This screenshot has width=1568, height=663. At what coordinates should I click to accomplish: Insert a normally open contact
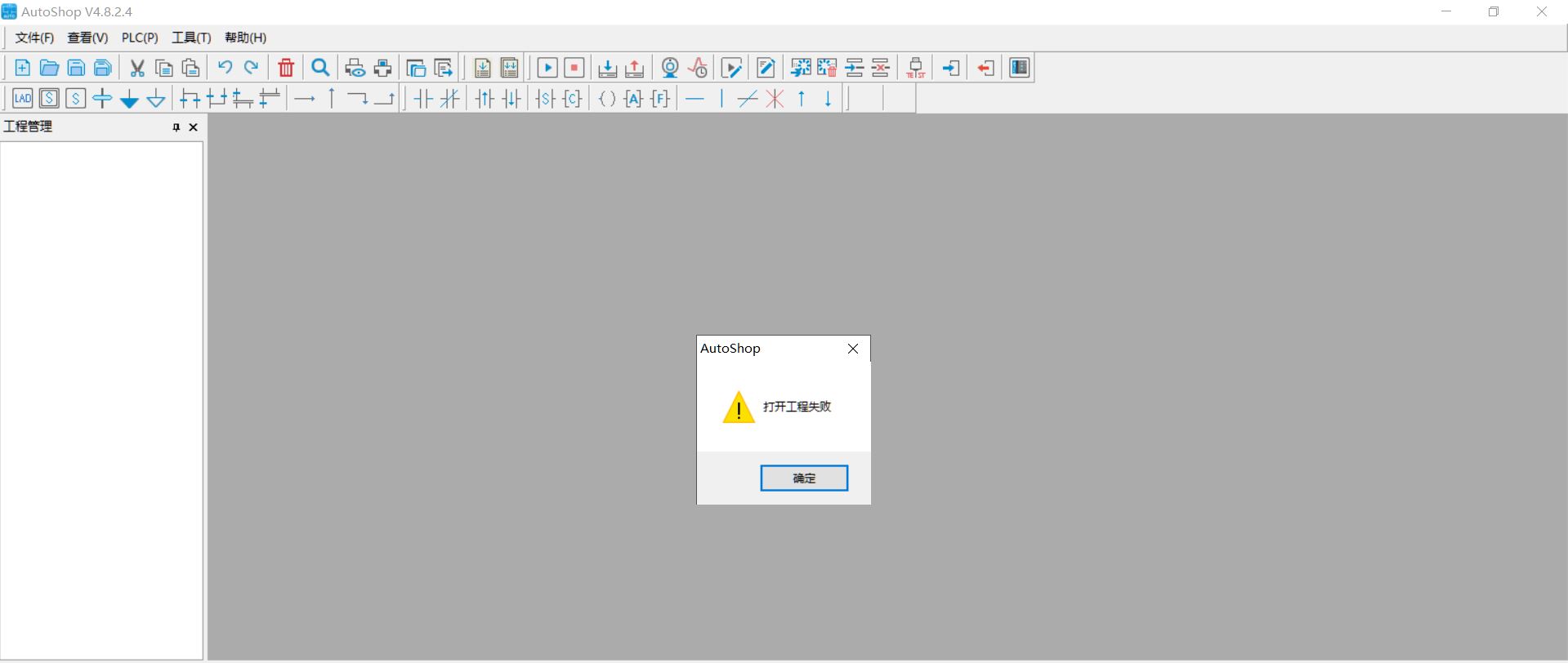pos(423,99)
